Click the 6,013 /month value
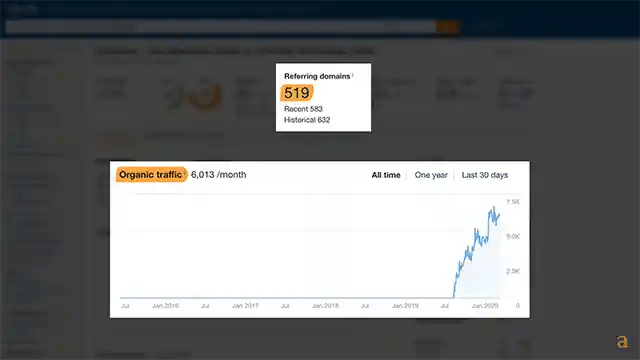Screen dimensions: 640x360 tap(219, 175)
